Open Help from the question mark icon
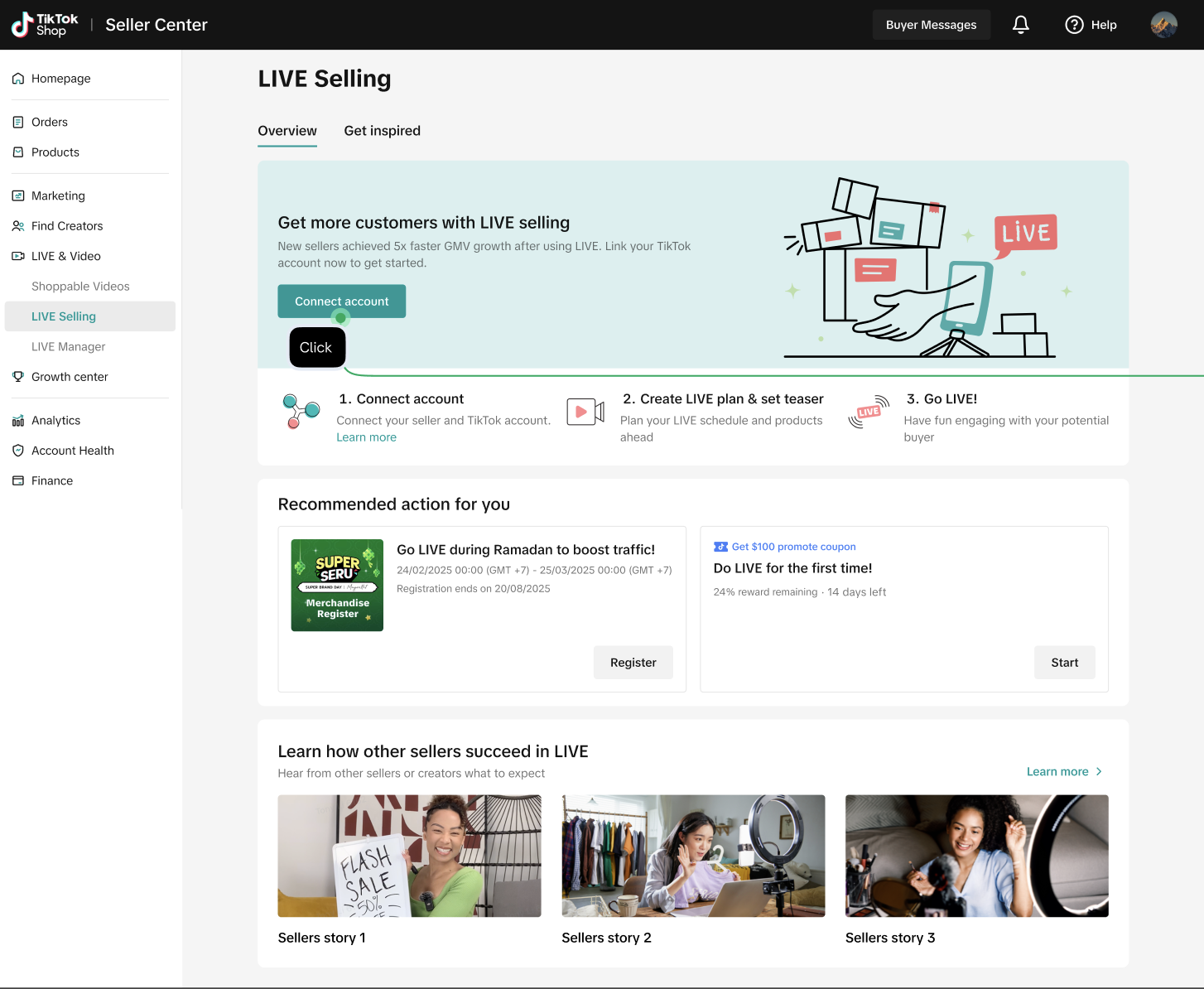1204x989 pixels. point(1074,25)
